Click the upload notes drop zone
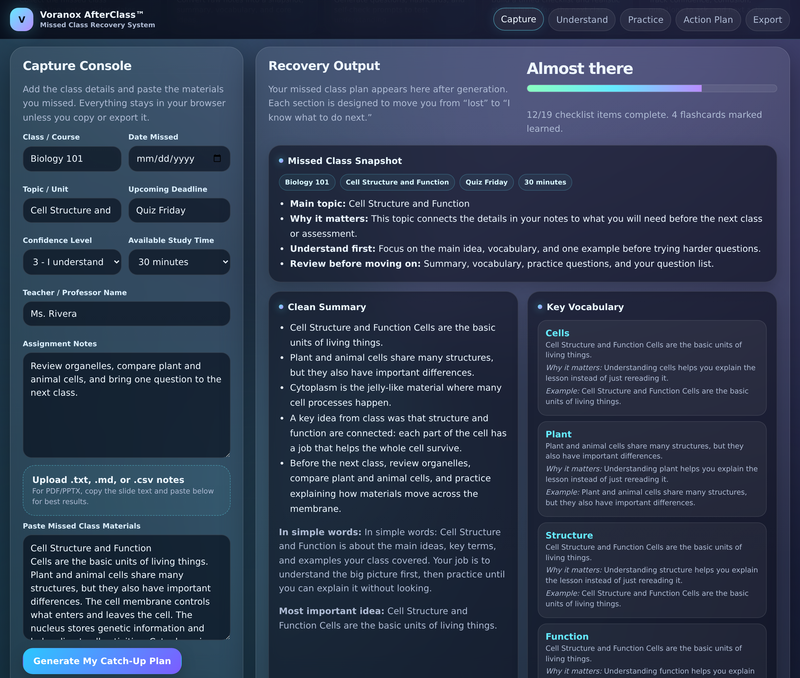This screenshot has width=800, height=678. tap(127, 490)
